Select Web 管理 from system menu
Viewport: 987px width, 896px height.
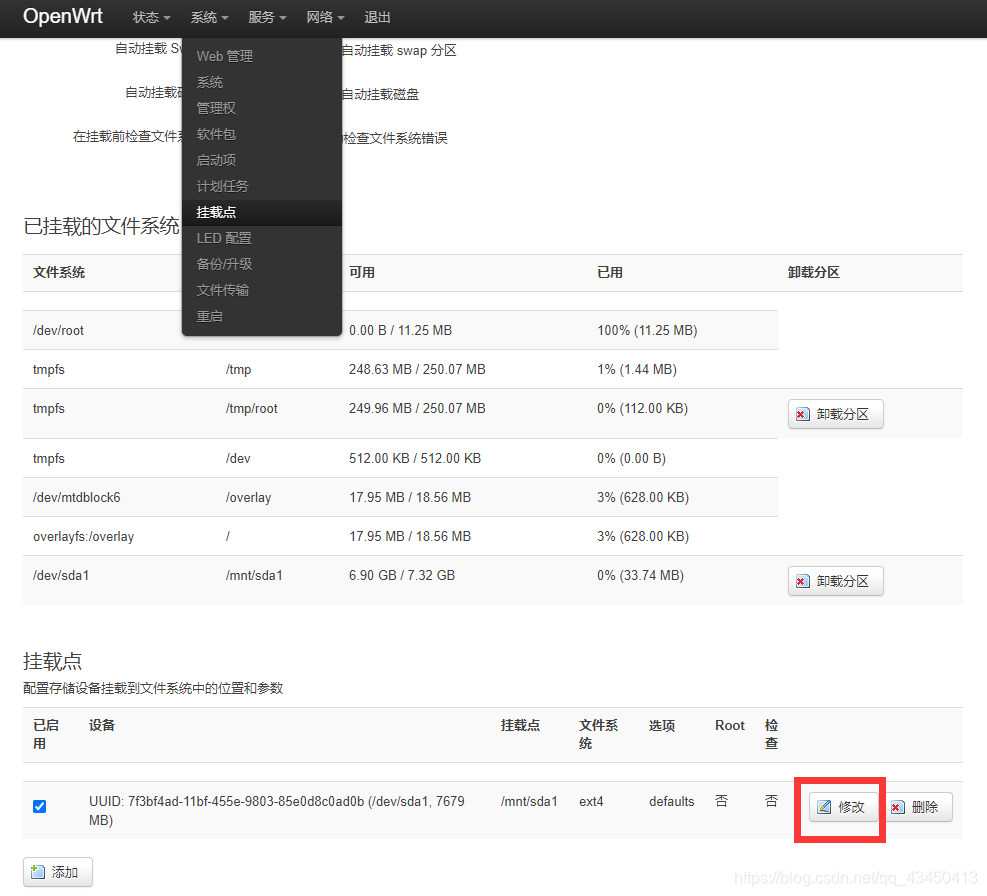point(262,56)
